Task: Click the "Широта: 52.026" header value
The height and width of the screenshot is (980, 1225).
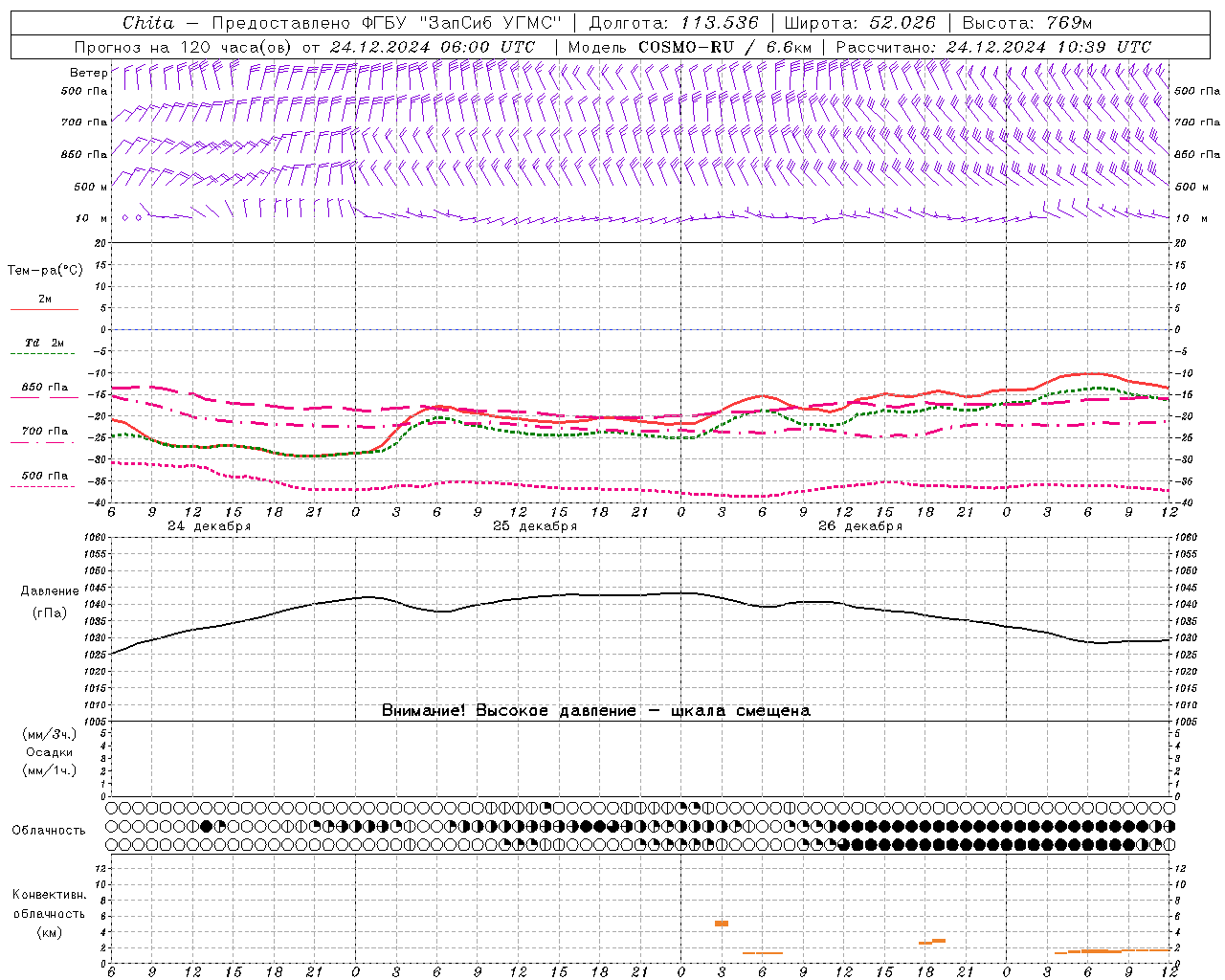Action: (861, 23)
